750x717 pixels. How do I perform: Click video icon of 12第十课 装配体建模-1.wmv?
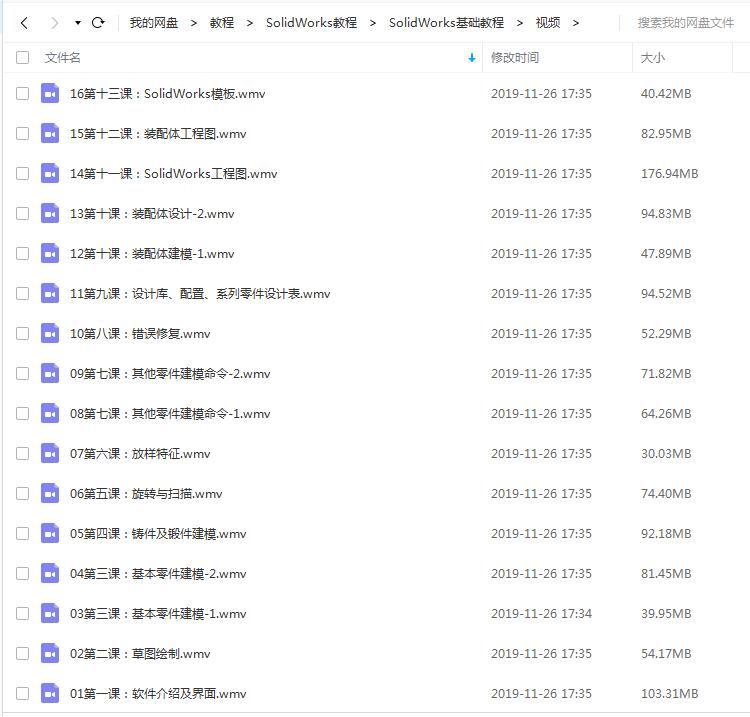tap(50, 253)
